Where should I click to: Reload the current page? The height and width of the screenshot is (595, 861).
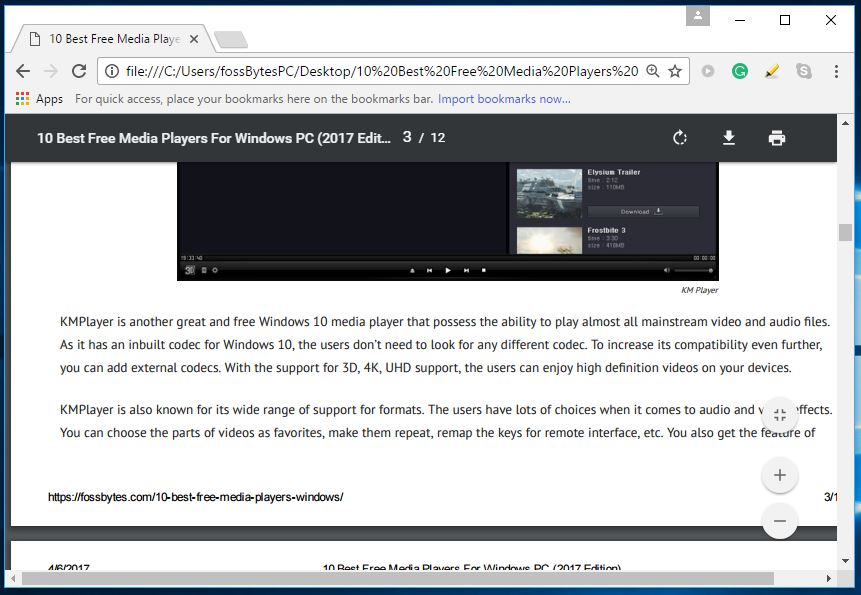click(79, 71)
